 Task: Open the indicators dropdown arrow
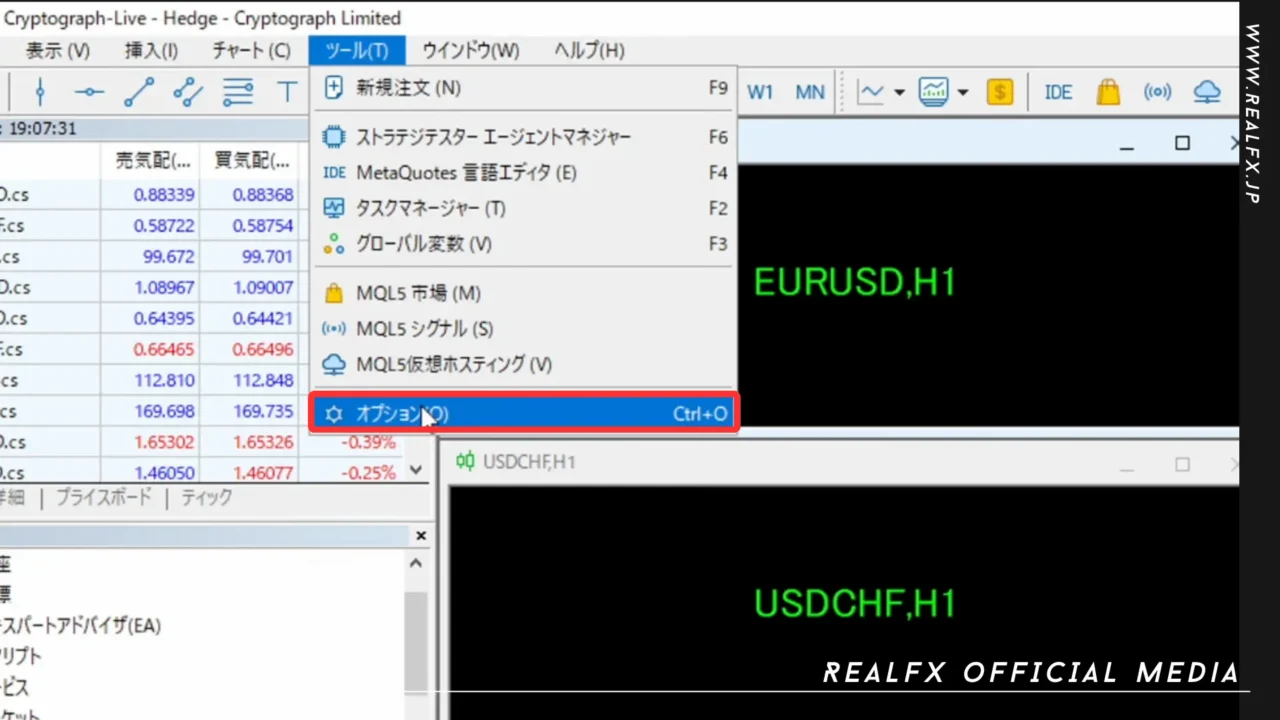point(962,92)
